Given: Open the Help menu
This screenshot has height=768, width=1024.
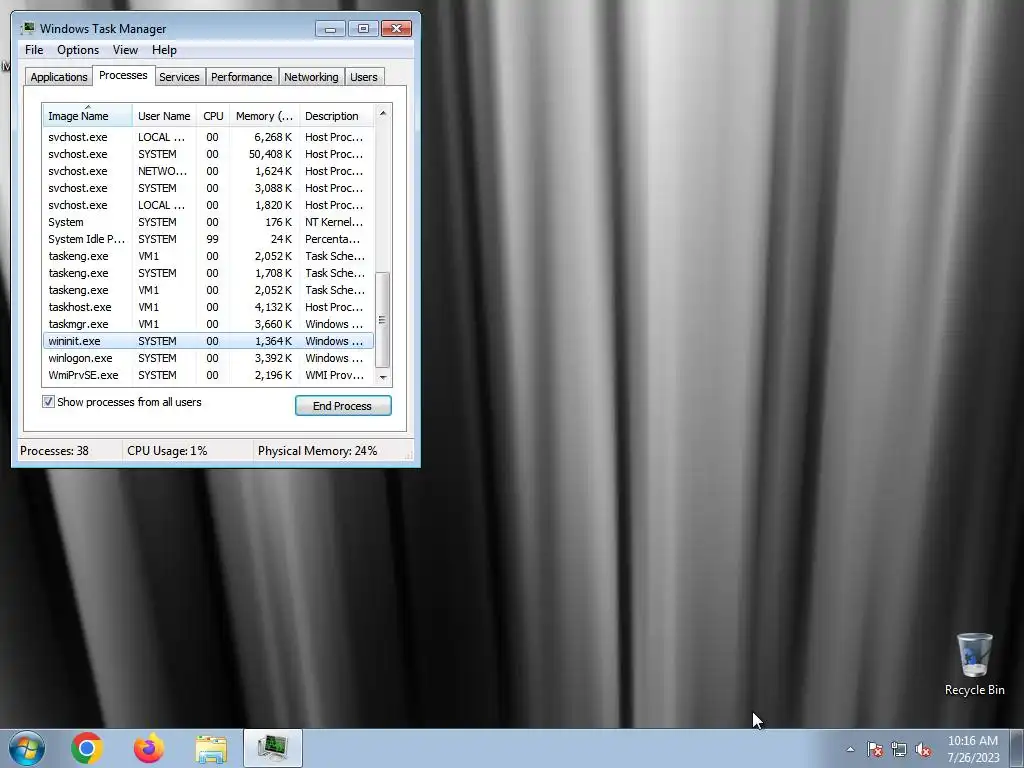Looking at the screenshot, I should [x=164, y=50].
